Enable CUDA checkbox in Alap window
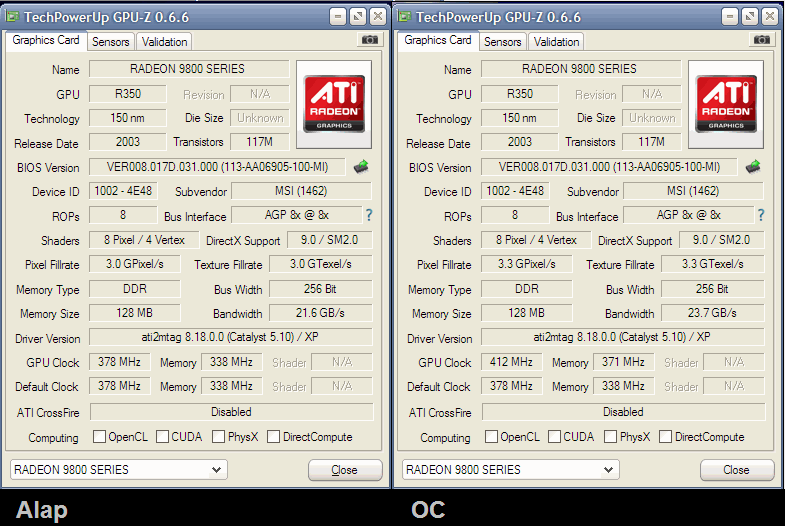785x526 pixels. [162, 436]
